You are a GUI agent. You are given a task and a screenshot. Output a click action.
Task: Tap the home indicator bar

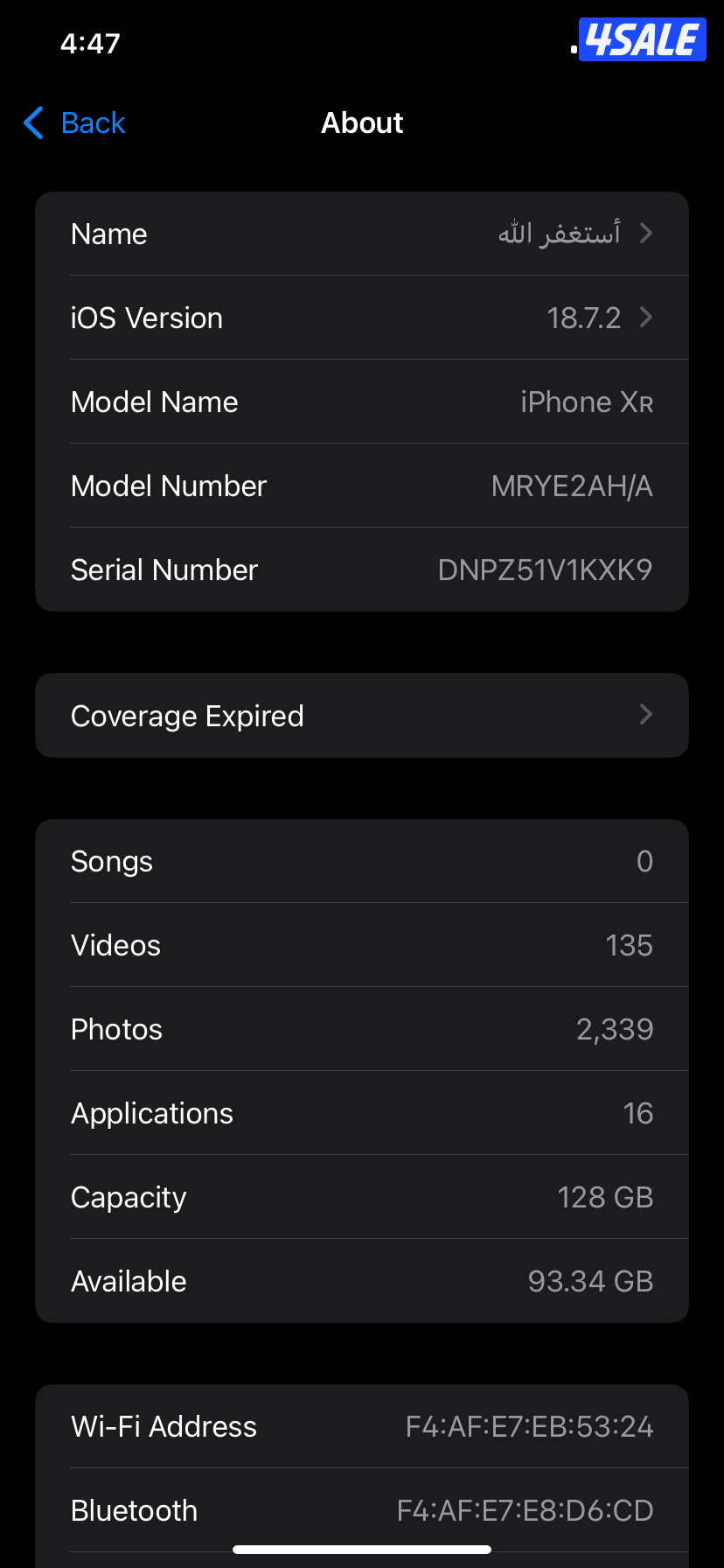pos(362,1550)
